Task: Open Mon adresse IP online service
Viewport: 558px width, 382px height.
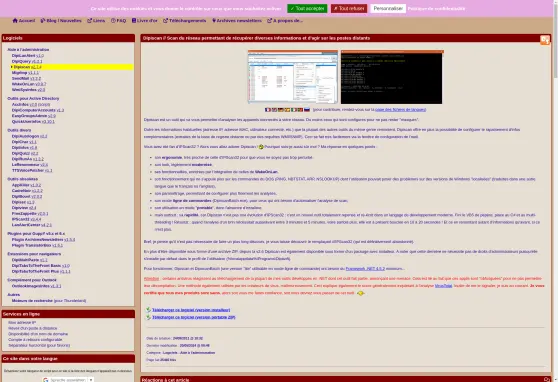Action: tap(22, 323)
